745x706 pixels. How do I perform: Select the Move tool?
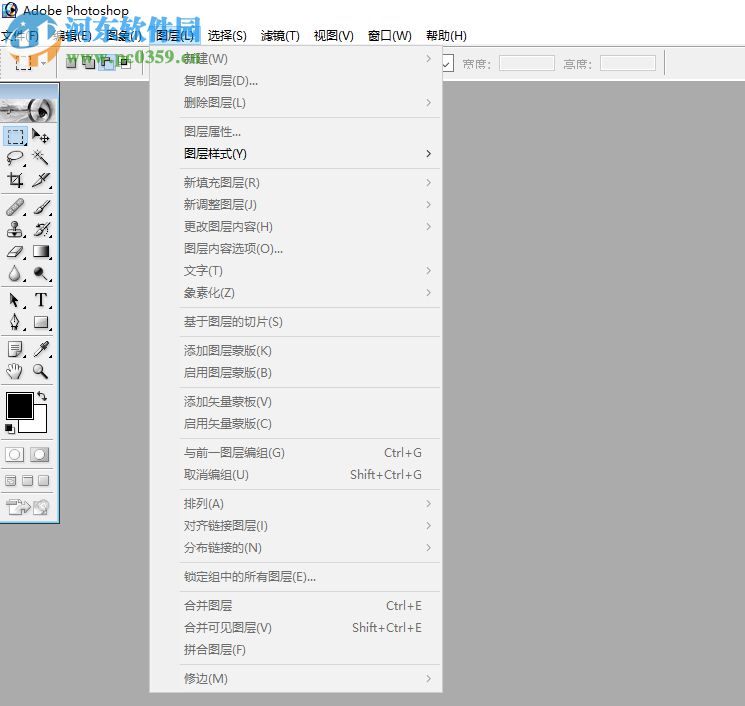[41, 136]
